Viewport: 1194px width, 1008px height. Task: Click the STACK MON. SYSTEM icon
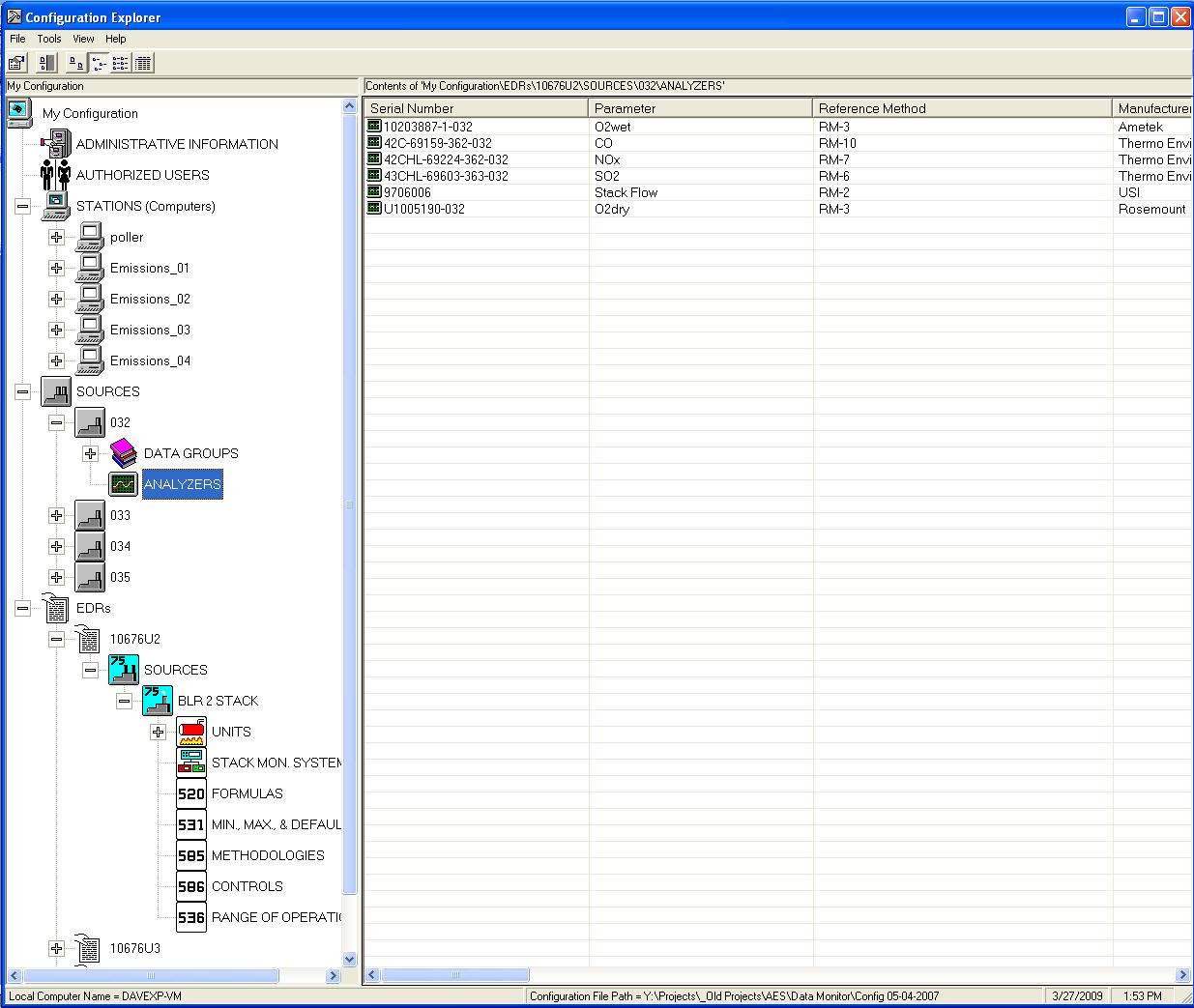tap(191, 763)
